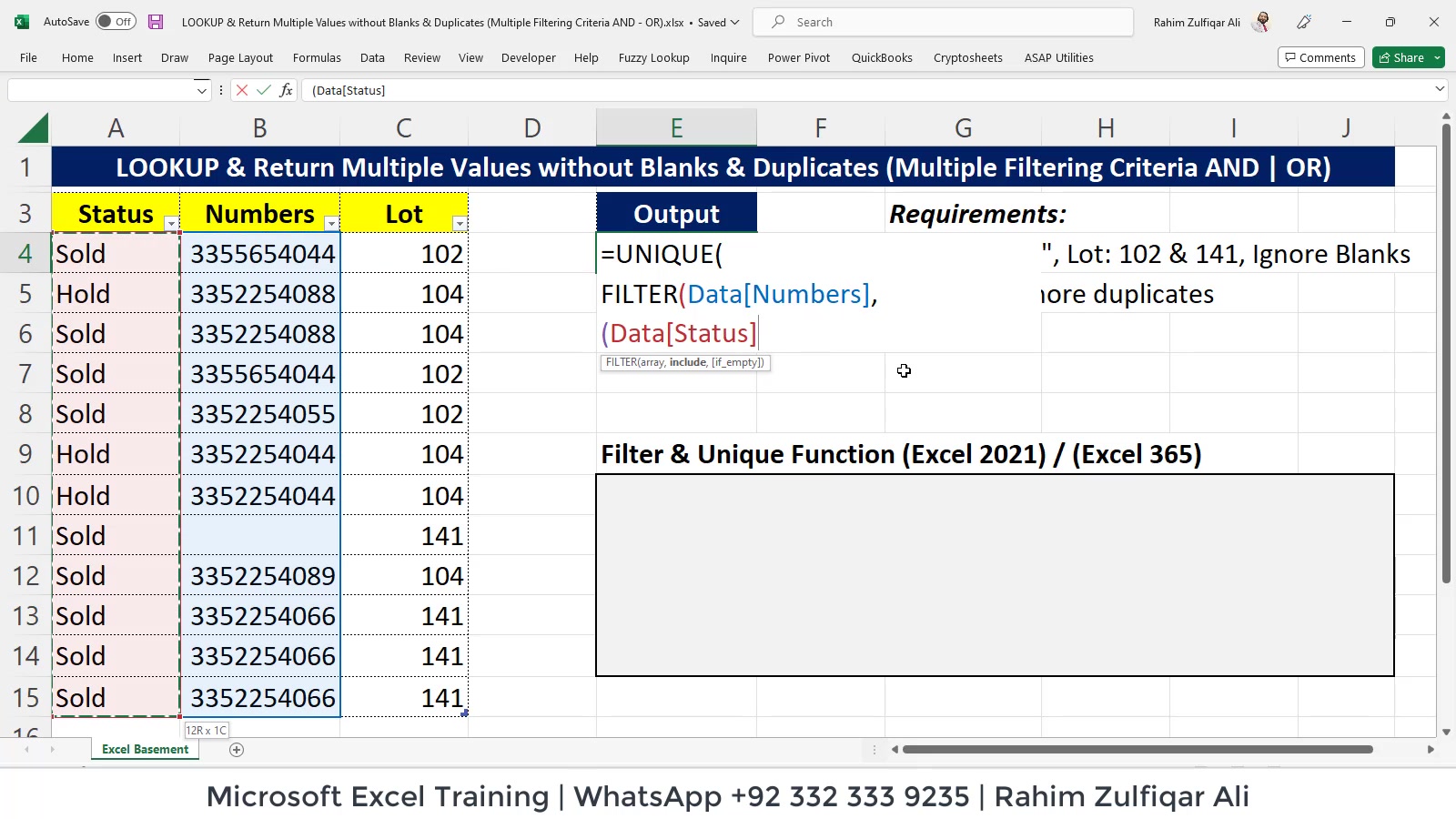The image size is (1456, 819).
Task: Confirm formula with the checkmark icon
Action: click(x=264, y=90)
